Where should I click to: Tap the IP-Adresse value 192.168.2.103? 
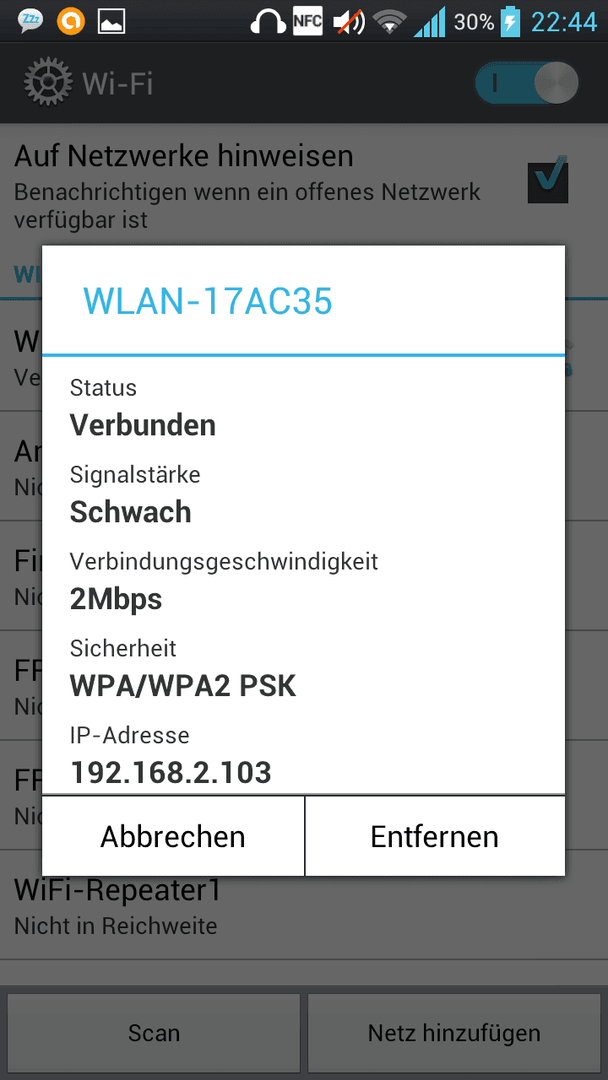click(x=171, y=773)
